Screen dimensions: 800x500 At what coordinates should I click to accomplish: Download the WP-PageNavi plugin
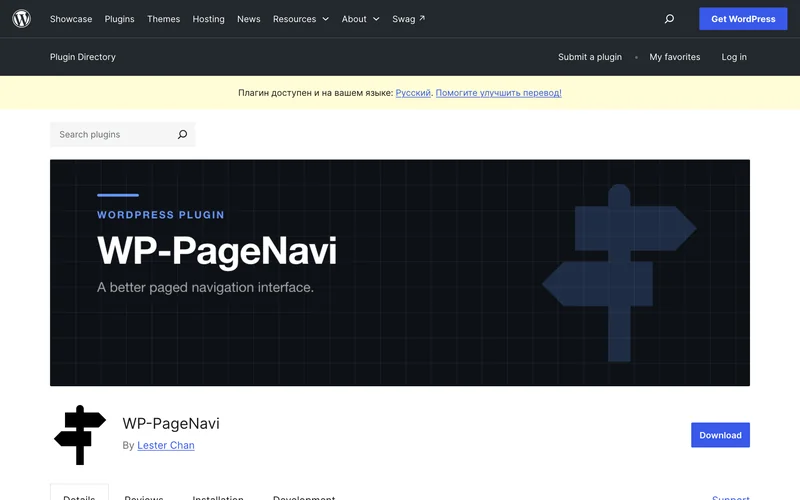(720, 435)
